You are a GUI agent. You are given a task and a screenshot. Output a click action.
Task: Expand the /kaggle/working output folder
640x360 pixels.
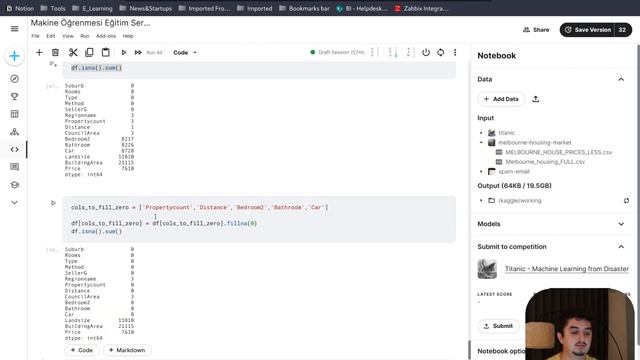coord(481,200)
